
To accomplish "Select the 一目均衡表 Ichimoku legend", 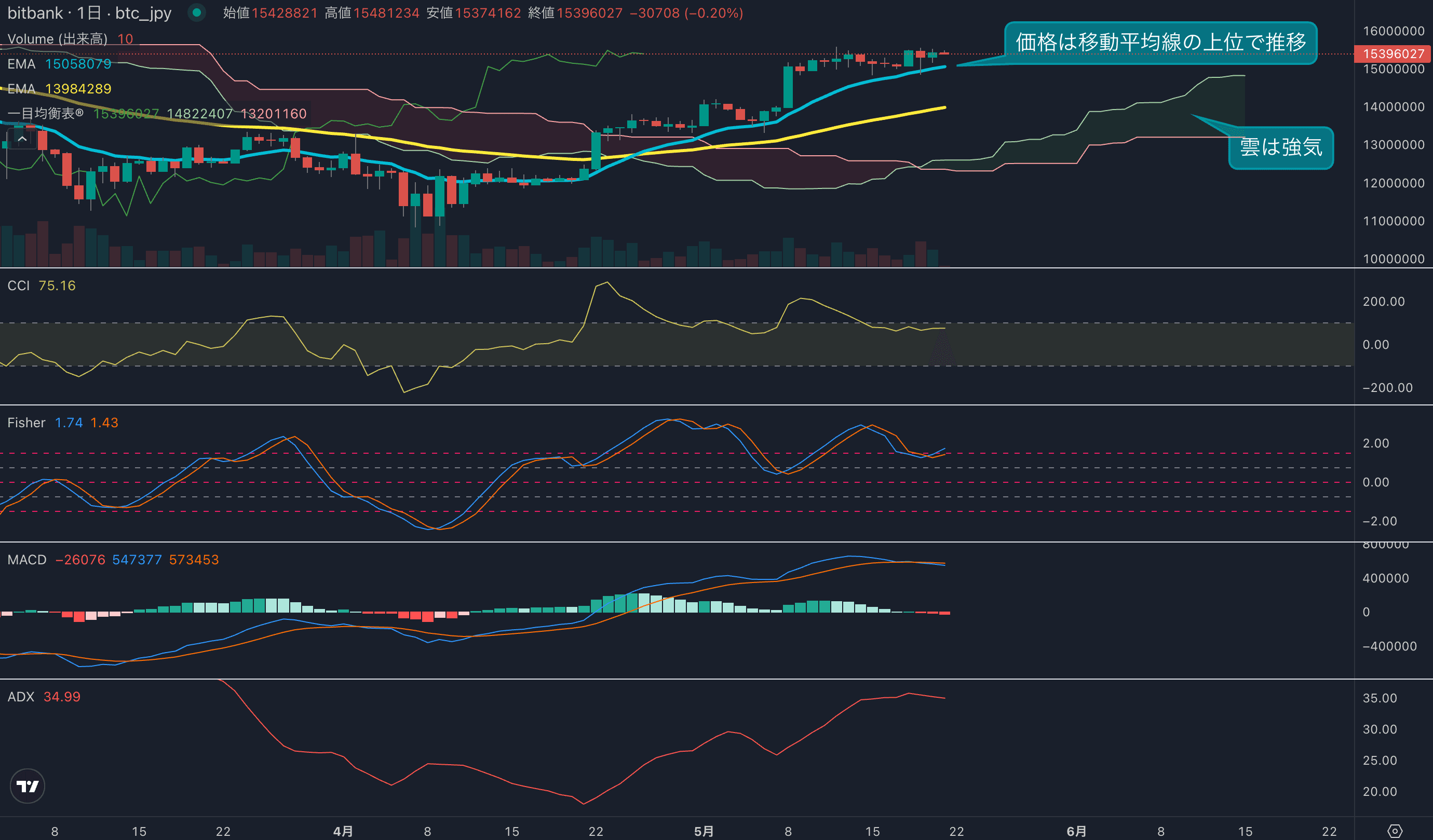I will (x=46, y=114).
